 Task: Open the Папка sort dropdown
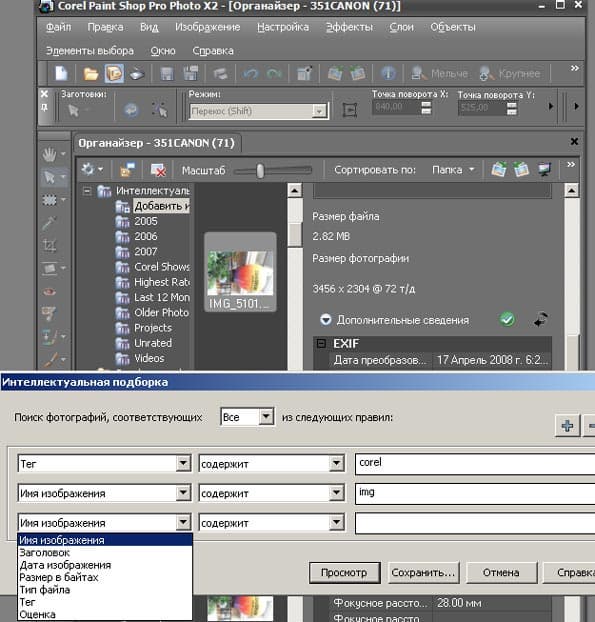[x=453, y=170]
